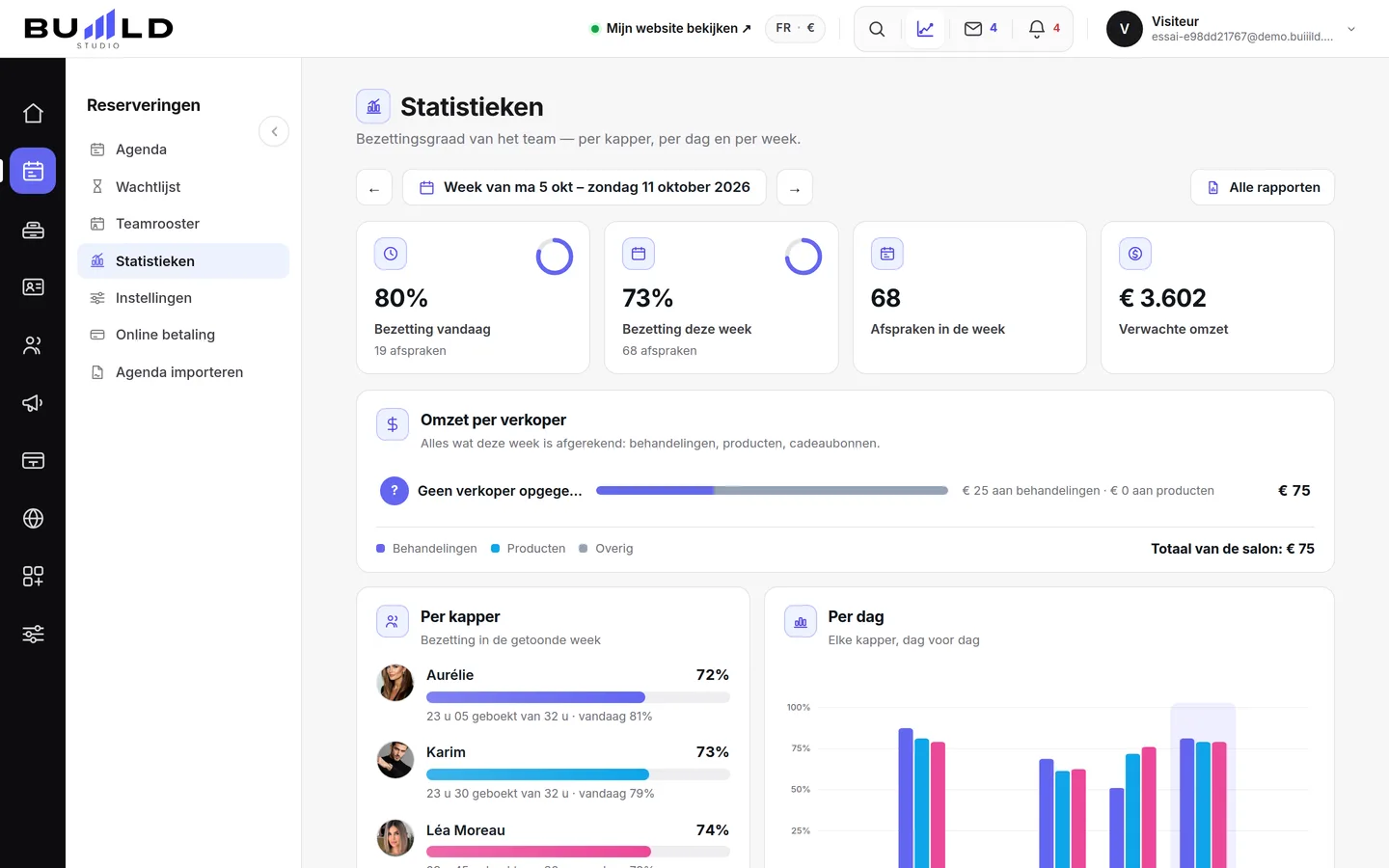Open the cash register rail icon
The height and width of the screenshot is (868, 1389).
pos(33,230)
